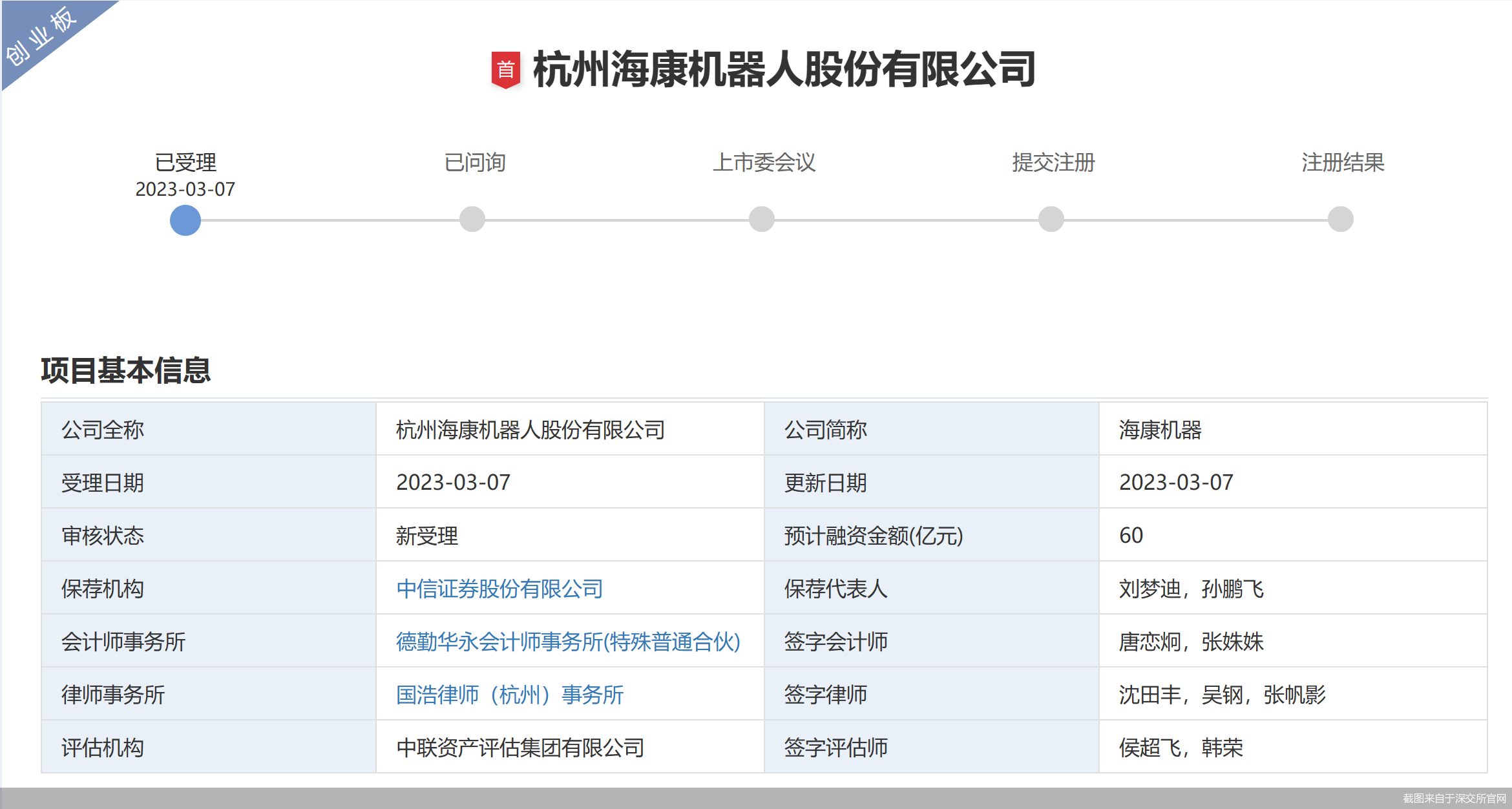Click the 已问询 stage circle
This screenshot has width=1512, height=809.
(472, 219)
